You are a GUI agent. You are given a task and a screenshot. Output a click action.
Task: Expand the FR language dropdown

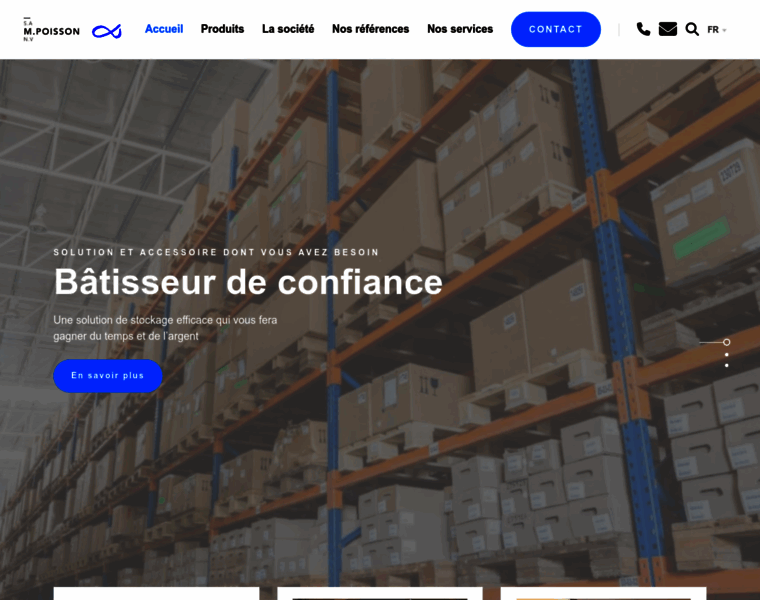point(716,30)
